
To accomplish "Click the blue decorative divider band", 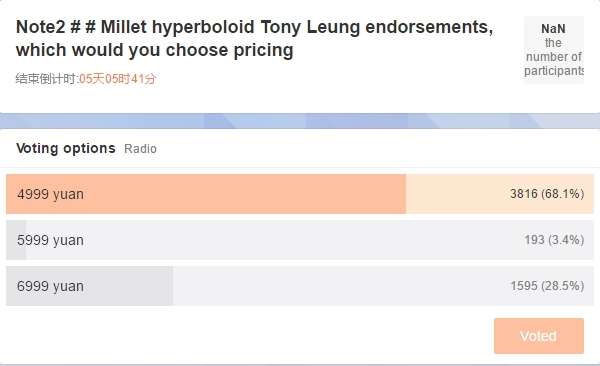I will click(300, 121).
